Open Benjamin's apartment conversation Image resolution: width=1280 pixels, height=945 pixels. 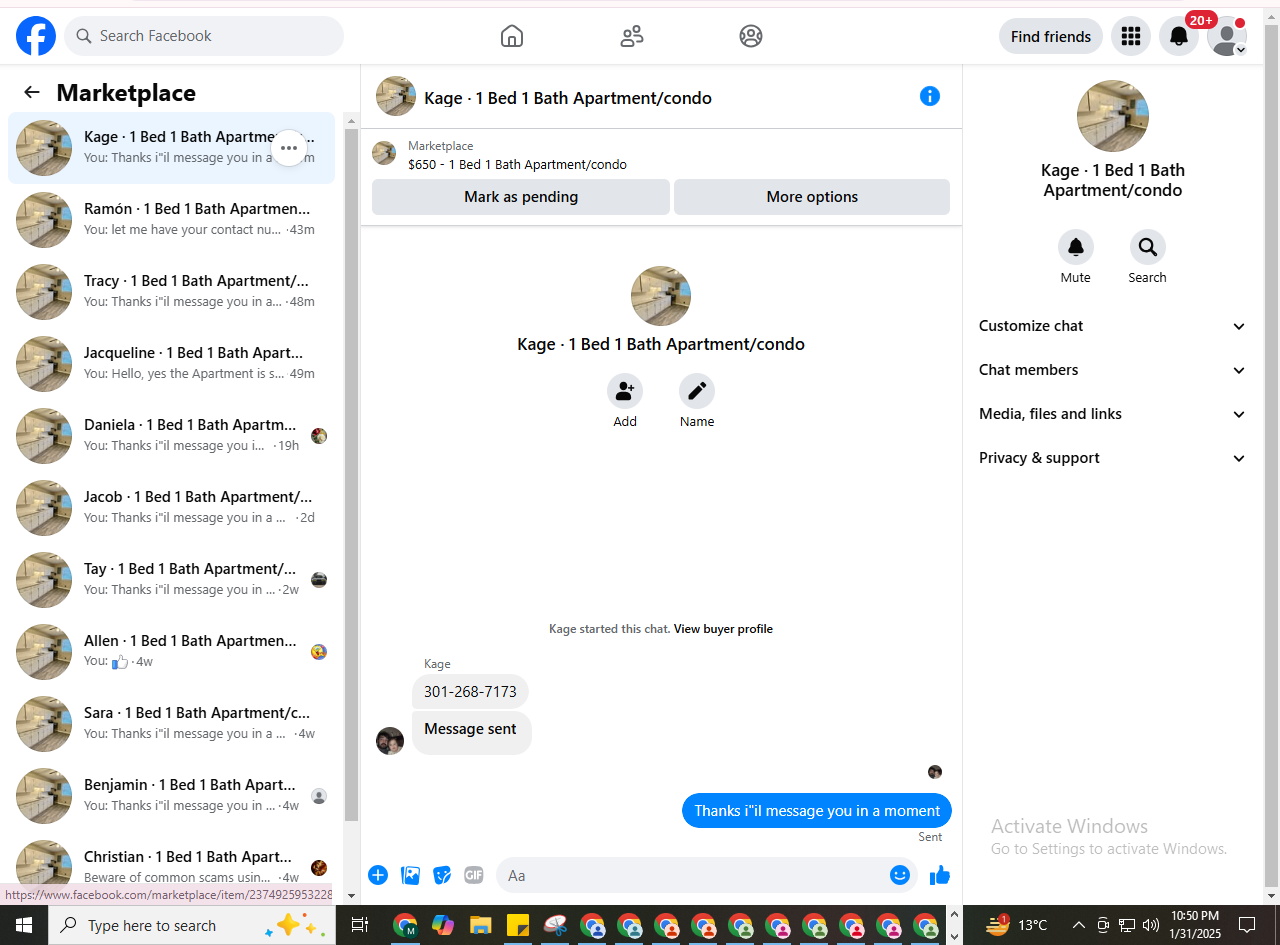(x=171, y=796)
